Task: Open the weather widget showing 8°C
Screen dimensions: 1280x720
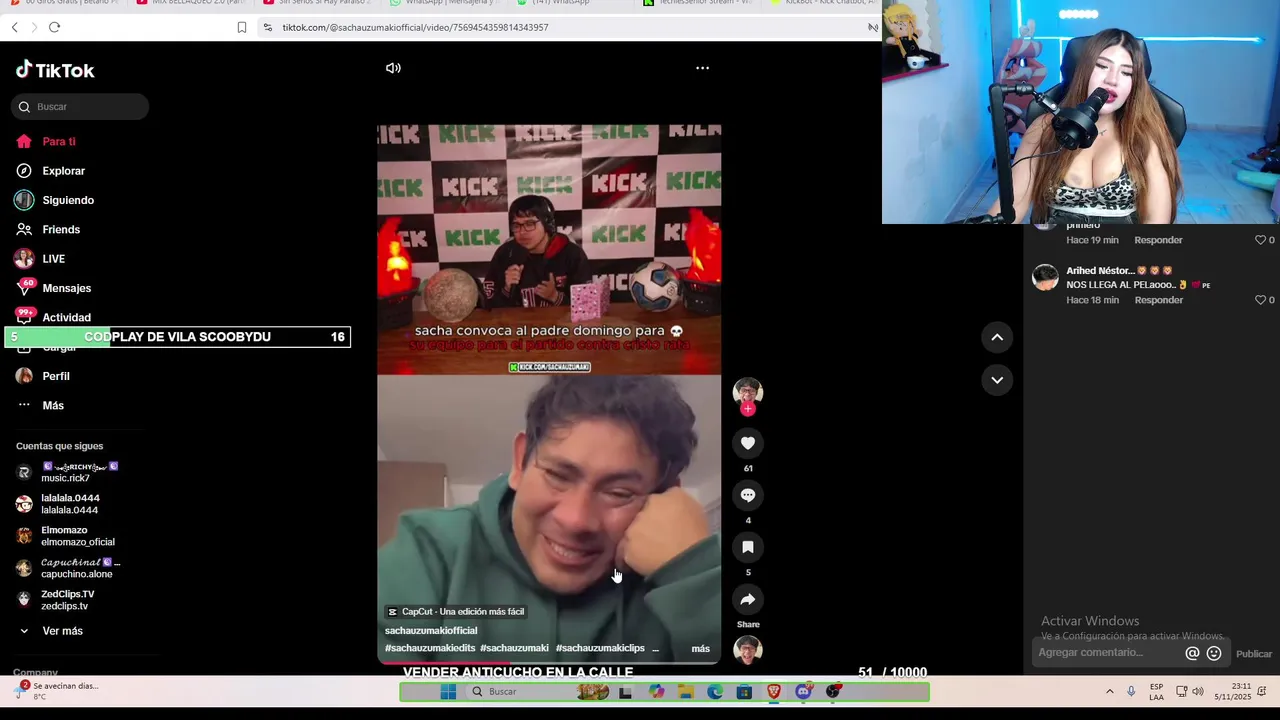Action: tap(56, 691)
